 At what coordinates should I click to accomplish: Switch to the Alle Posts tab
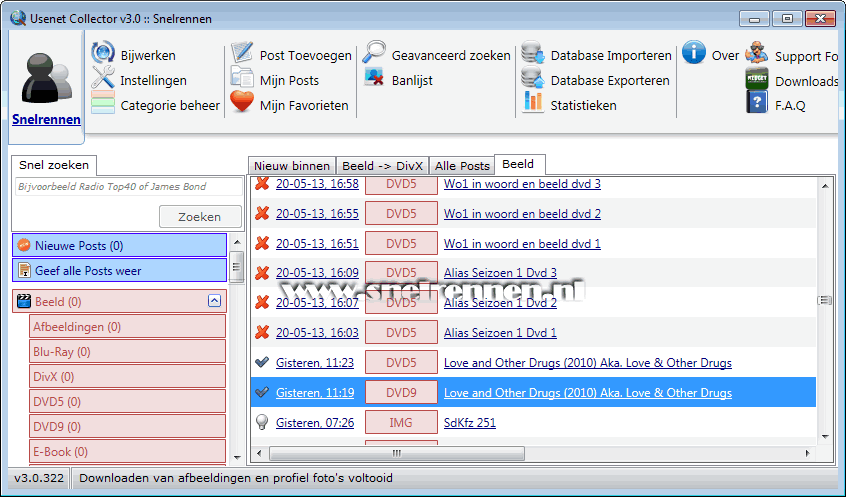tap(462, 166)
